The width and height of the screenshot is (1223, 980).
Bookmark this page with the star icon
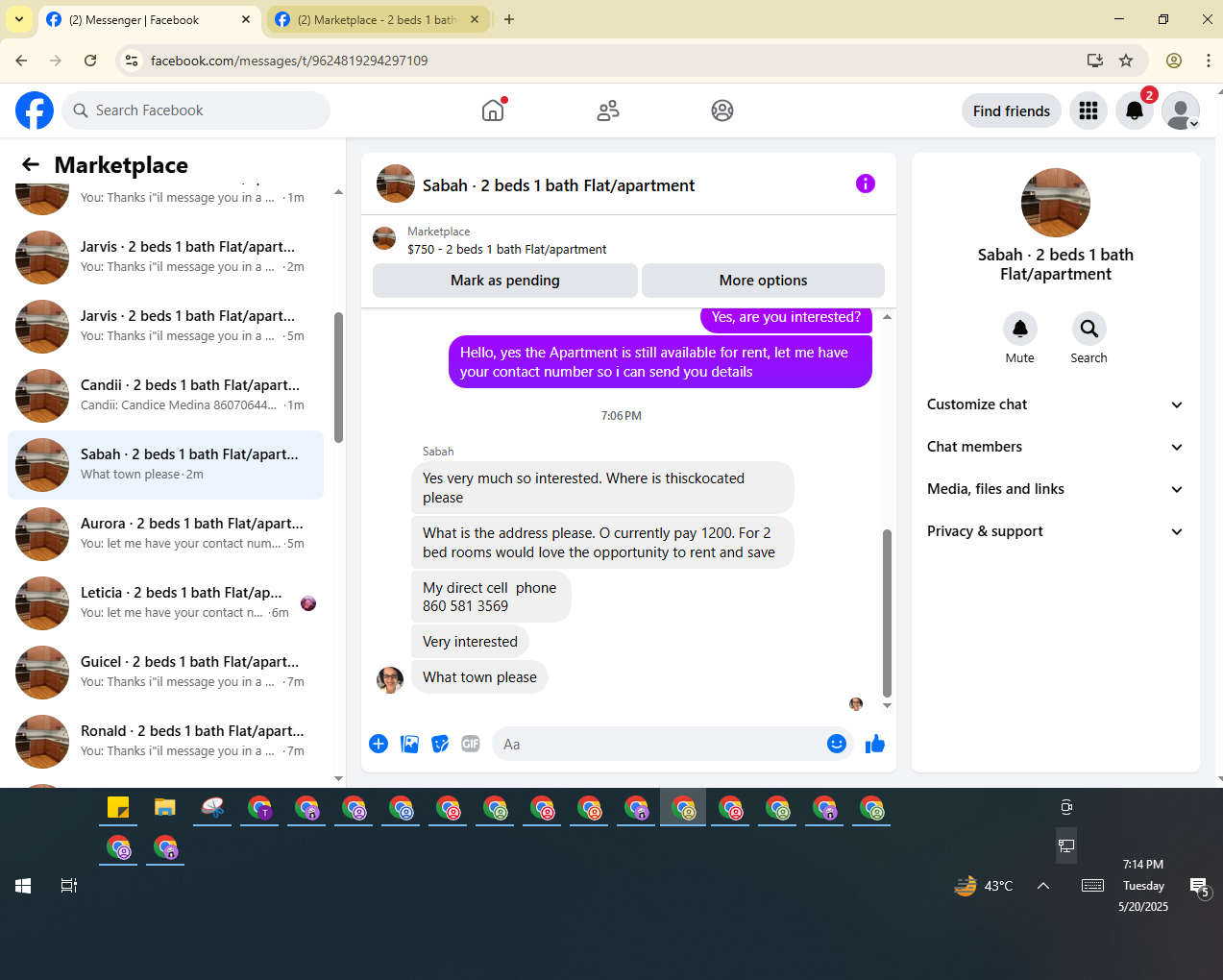[1126, 61]
